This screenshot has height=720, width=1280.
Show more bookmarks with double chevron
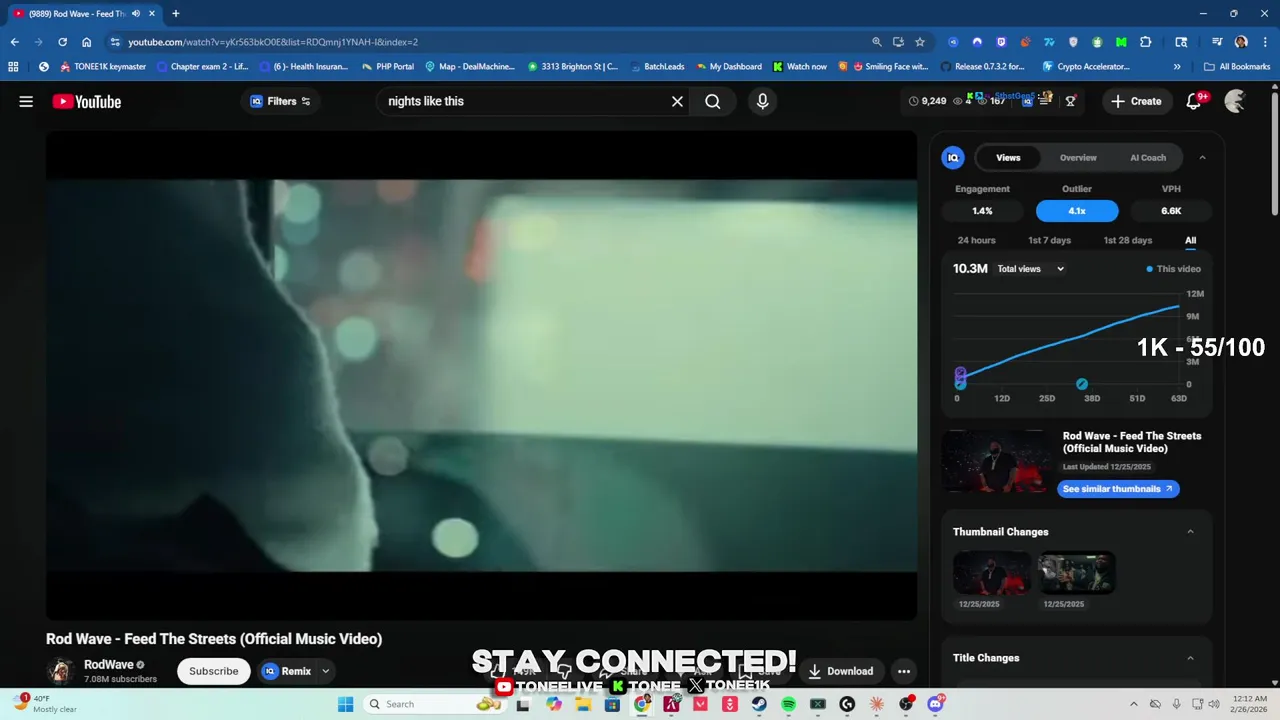coord(1177,67)
